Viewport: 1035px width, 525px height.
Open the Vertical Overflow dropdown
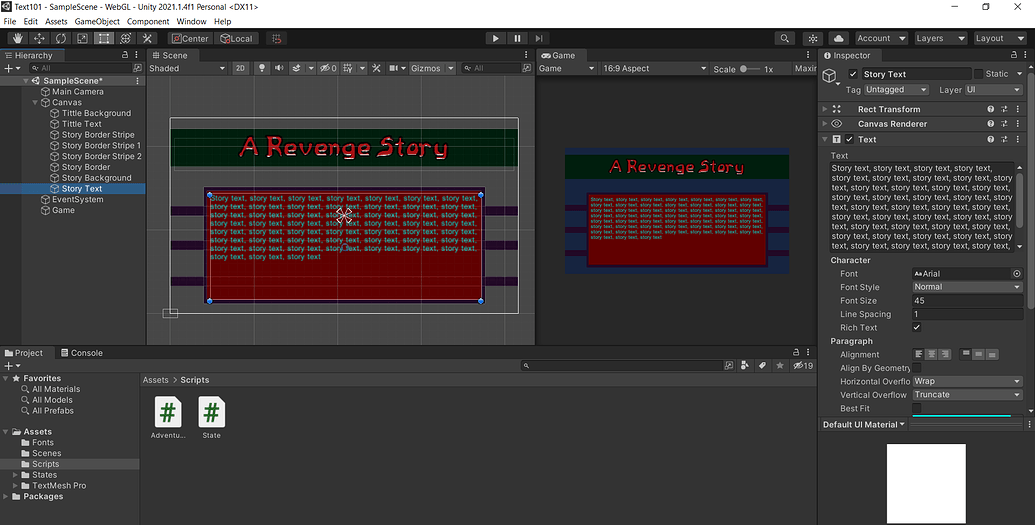[x=967, y=395]
